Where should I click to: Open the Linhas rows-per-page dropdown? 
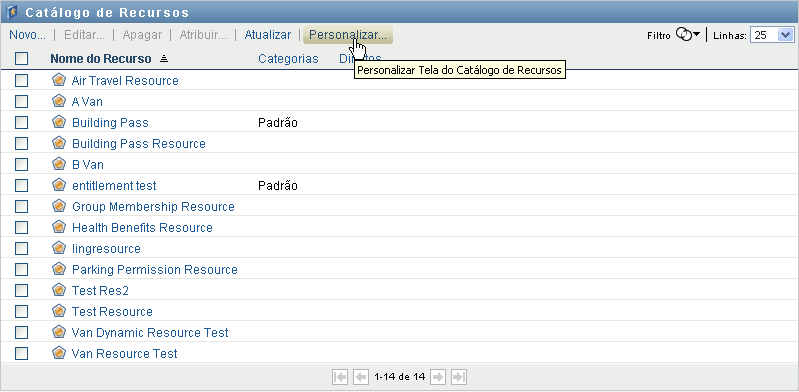tap(772, 35)
